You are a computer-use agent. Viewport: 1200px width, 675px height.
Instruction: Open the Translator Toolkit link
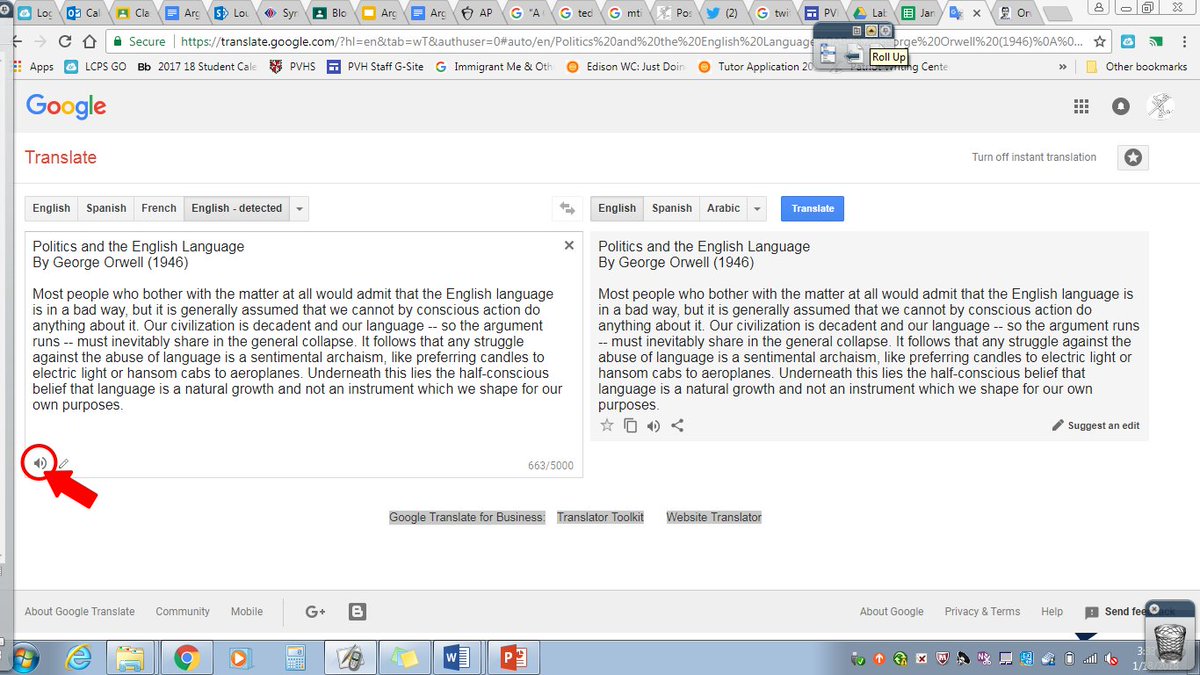click(x=600, y=517)
